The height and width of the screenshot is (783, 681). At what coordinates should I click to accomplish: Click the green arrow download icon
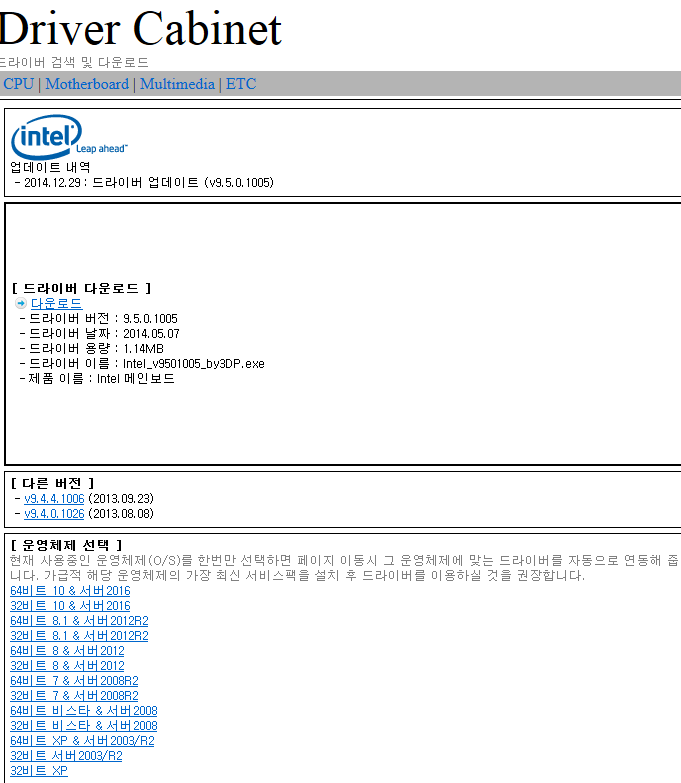[x=21, y=303]
